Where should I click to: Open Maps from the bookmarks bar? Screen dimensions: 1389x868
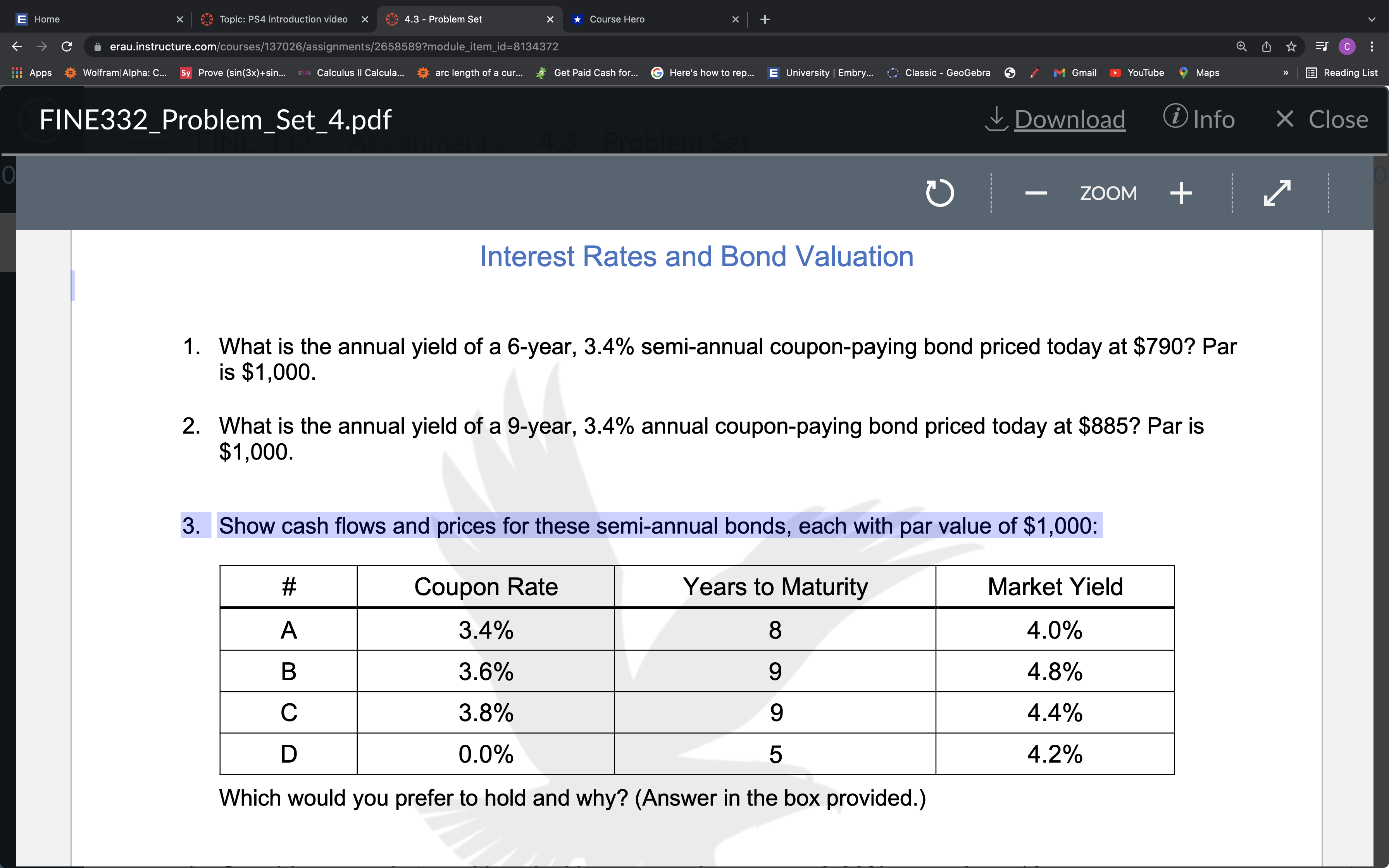tap(1199, 72)
